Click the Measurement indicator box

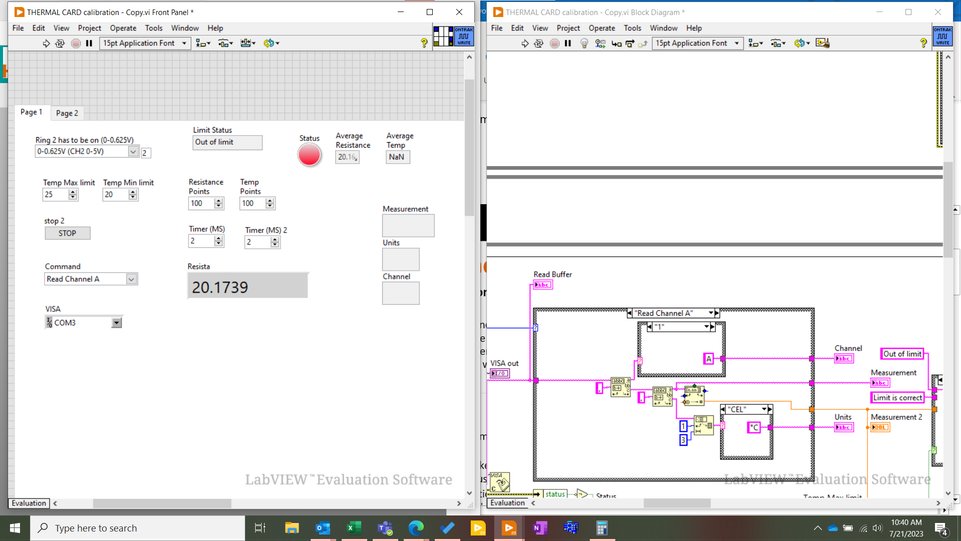coord(408,225)
